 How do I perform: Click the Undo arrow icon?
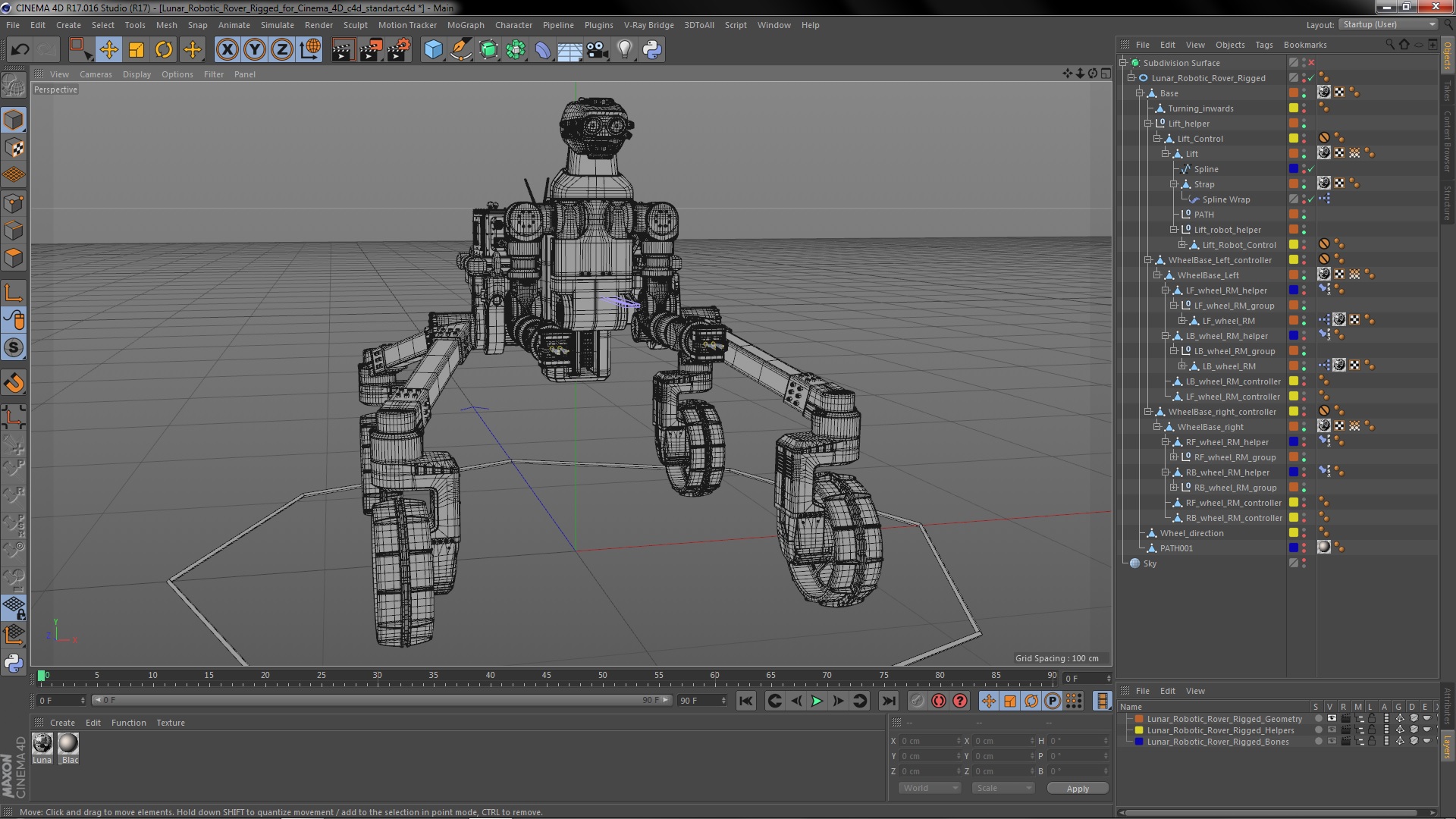[x=20, y=50]
